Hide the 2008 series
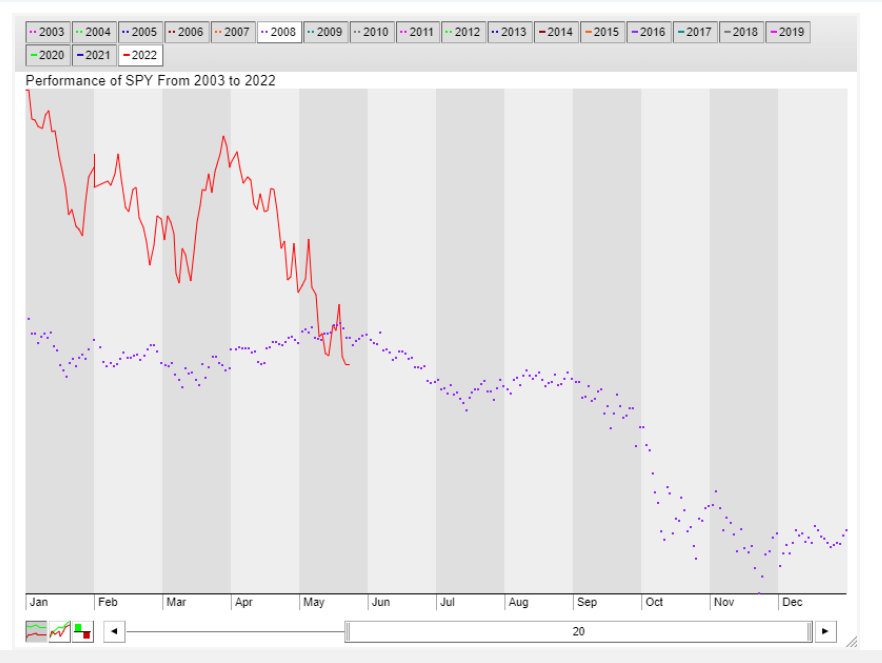Viewport: 882px width, 663px height. point(279,32)
